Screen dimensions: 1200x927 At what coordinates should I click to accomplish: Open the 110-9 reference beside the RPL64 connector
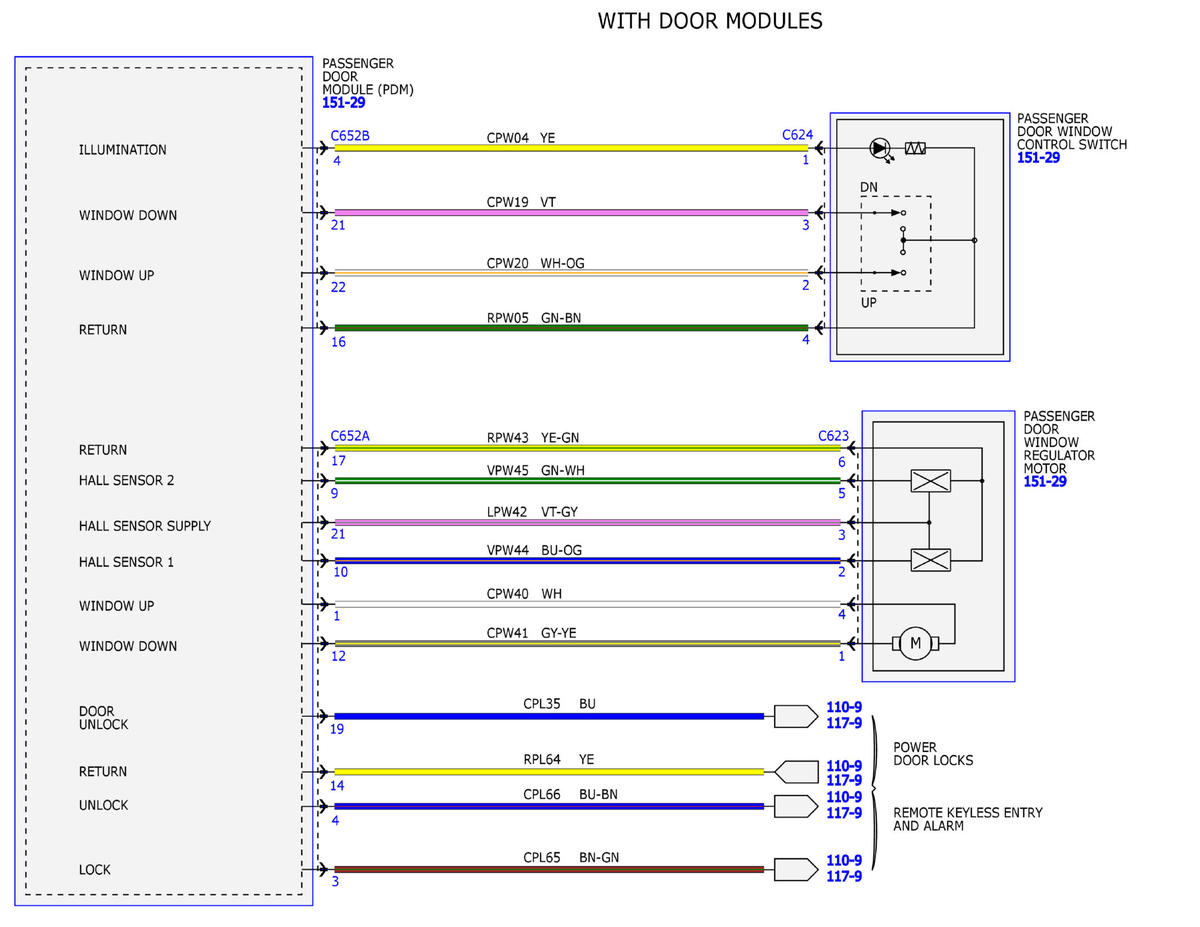[x=844, y=766]
